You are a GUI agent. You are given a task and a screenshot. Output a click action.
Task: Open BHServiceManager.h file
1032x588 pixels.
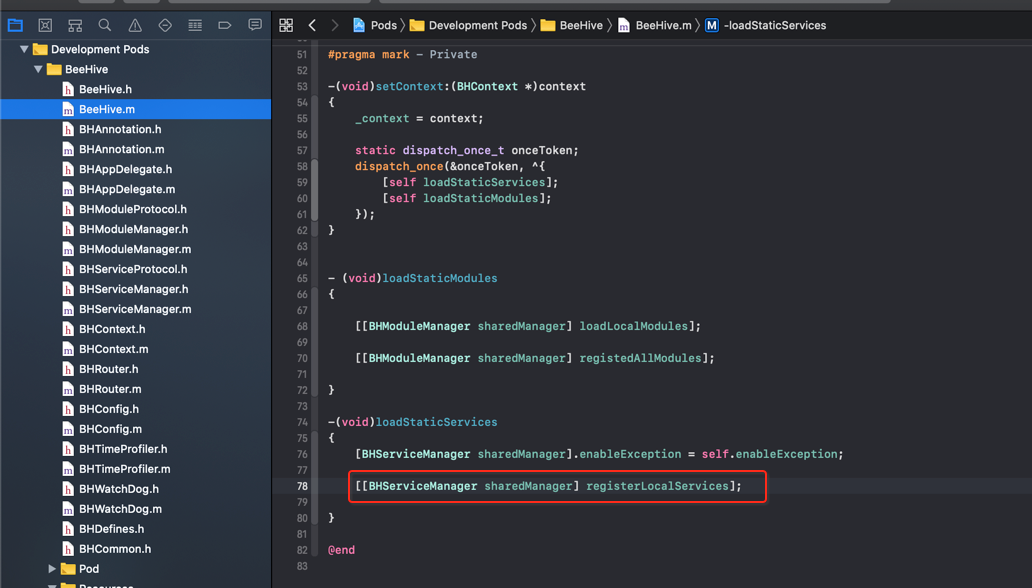click(x=136, y=289)
